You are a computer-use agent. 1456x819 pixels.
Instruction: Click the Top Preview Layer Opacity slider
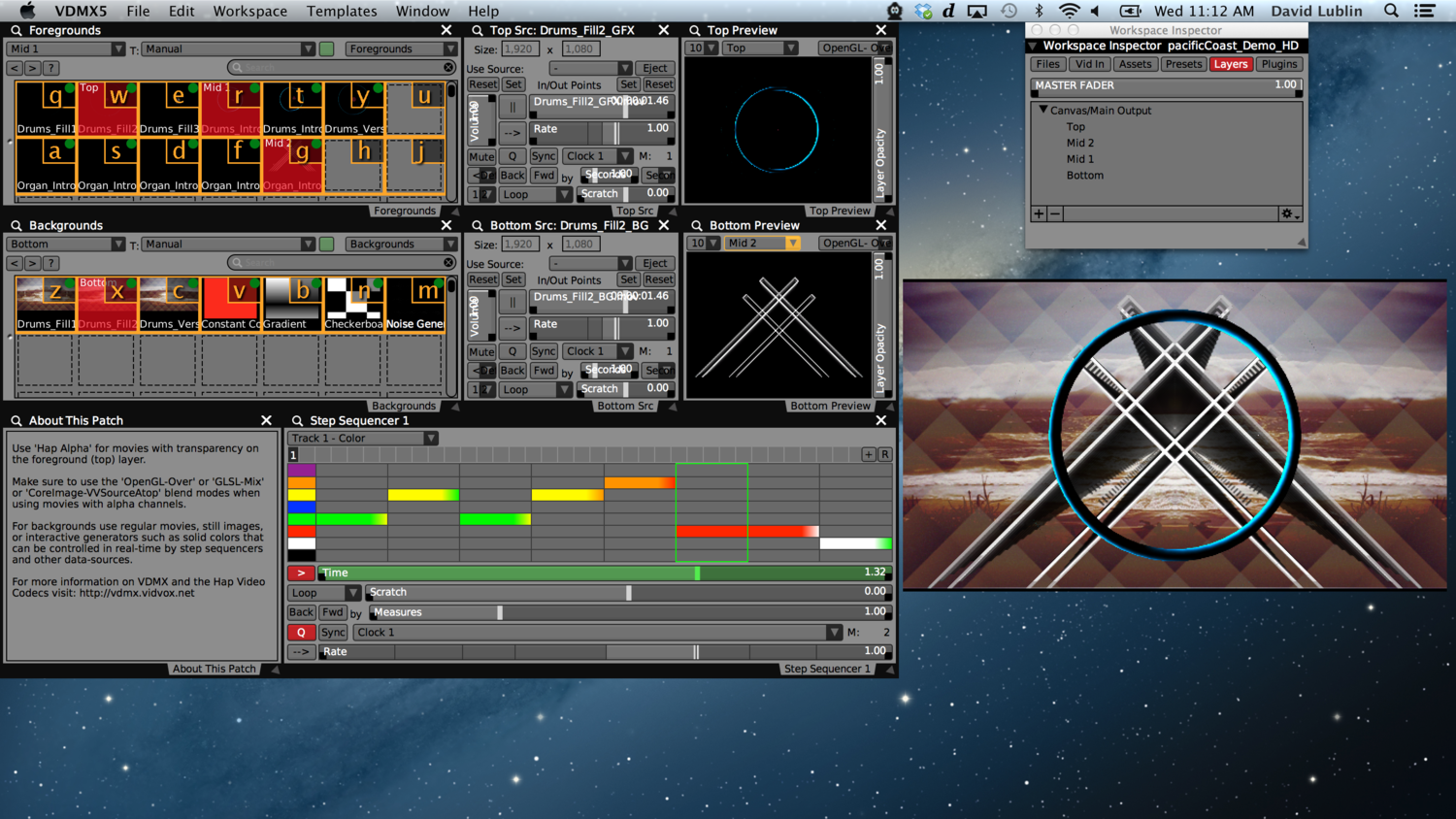click(879, 130)
